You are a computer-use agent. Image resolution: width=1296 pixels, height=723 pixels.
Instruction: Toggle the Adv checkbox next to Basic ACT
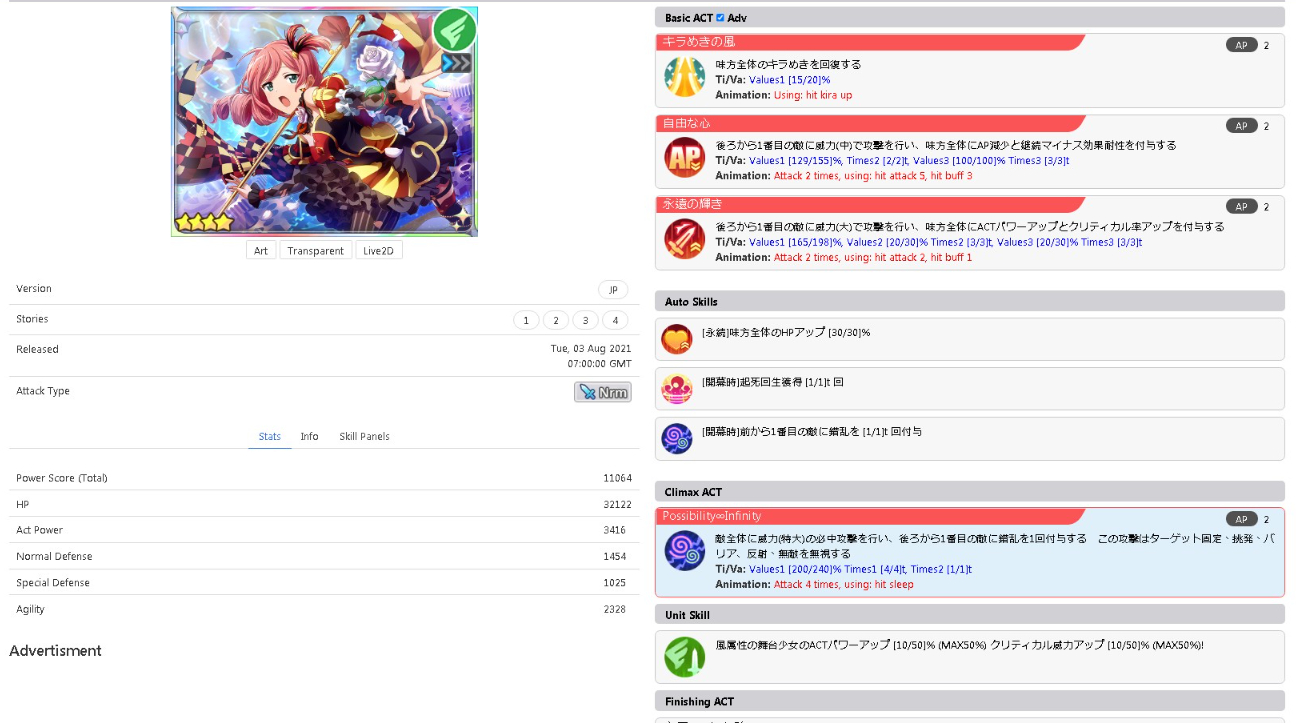coord(720,18)
